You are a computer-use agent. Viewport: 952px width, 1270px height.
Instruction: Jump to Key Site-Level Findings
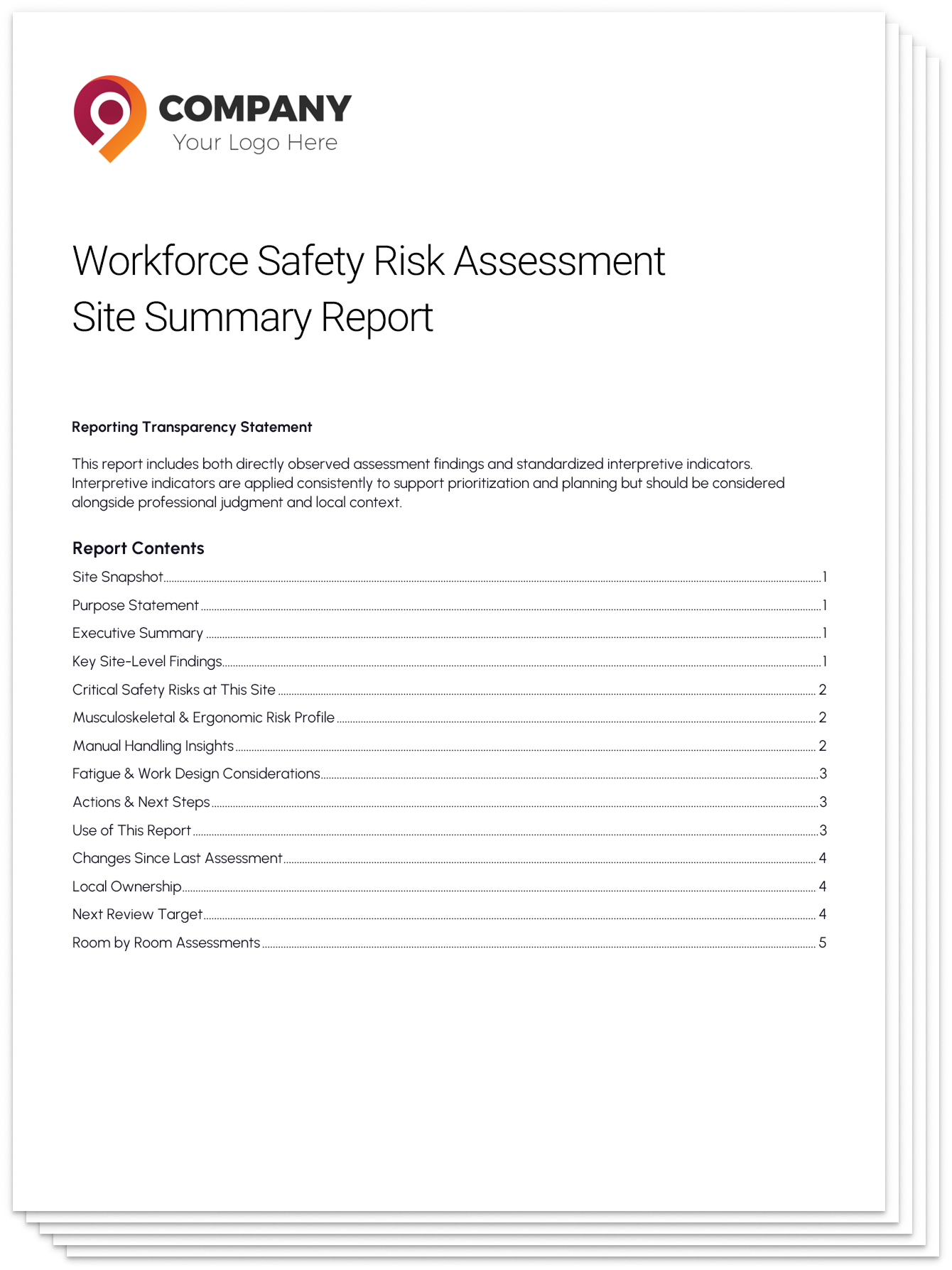(x=147, y=661)
